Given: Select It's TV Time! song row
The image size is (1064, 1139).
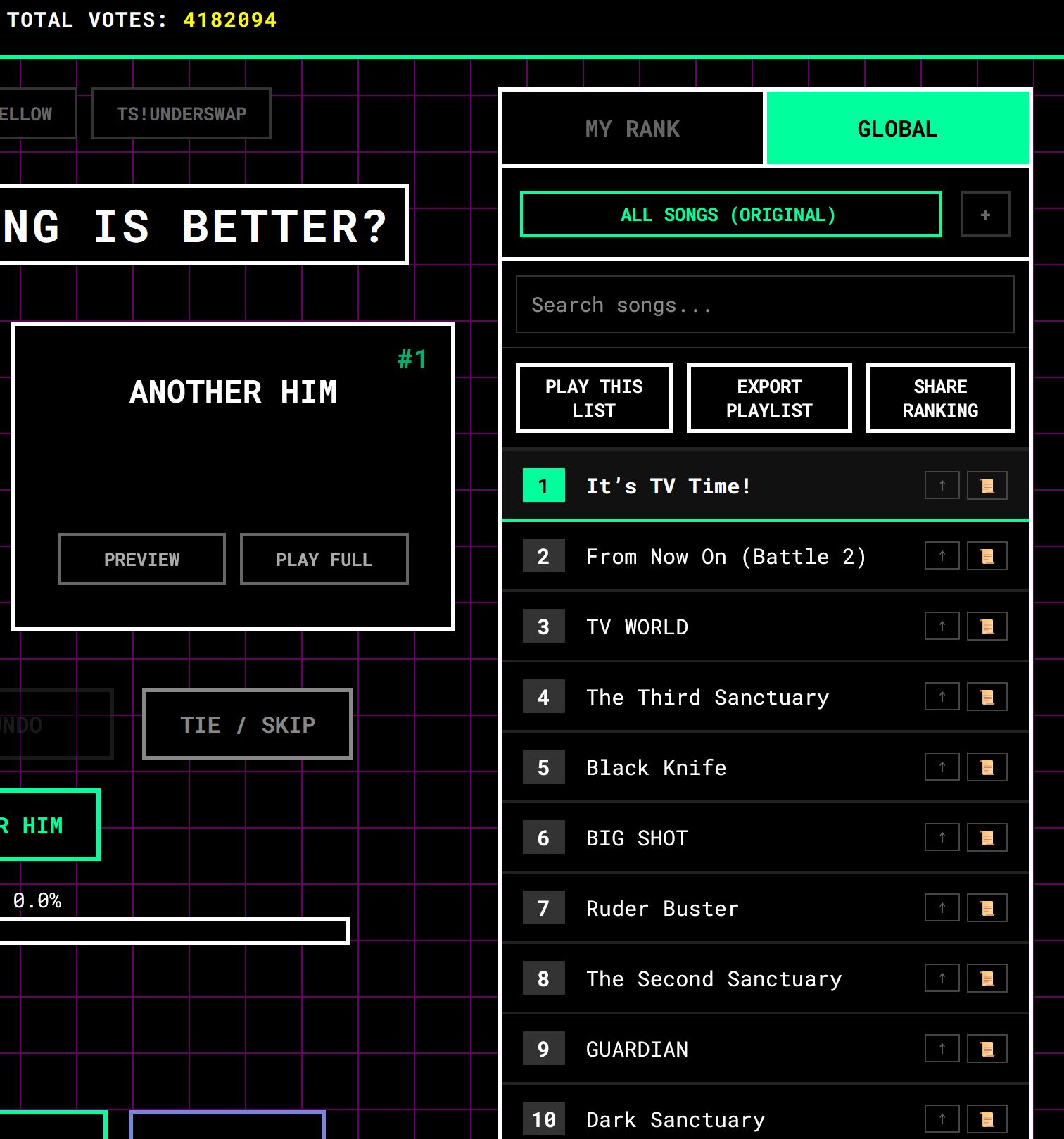Looking at the screenshot, I should click(765, 486).
